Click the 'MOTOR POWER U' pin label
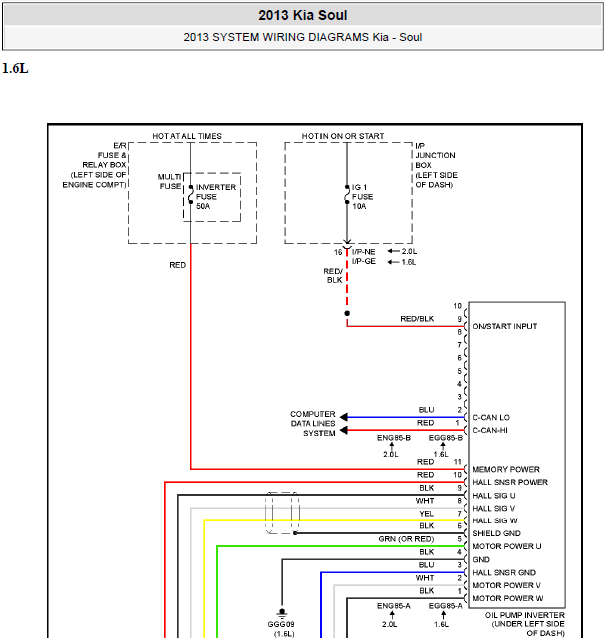 click(x=507, y=546)
